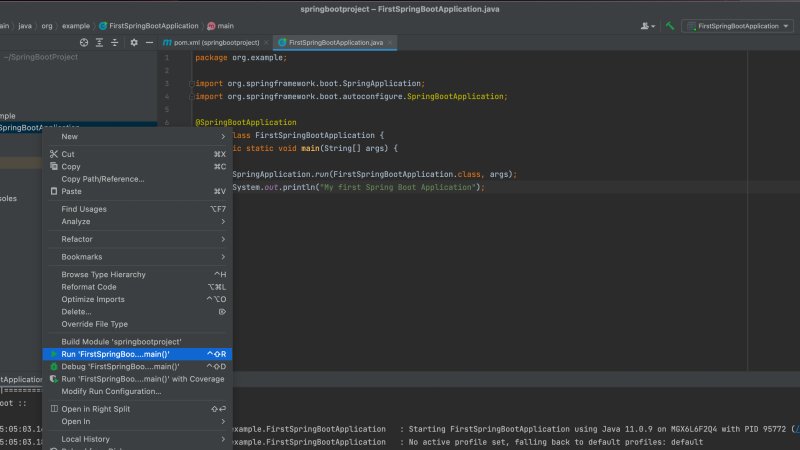The height and width of the screenshot is (450, 800).
Task: Click the green Run triangle icon in menu
Action: (54, 354)
